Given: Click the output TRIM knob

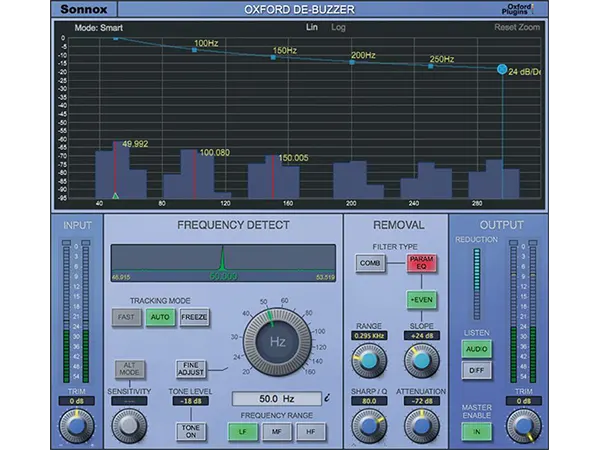Looking at the screenshot, I should coord(523,426).
